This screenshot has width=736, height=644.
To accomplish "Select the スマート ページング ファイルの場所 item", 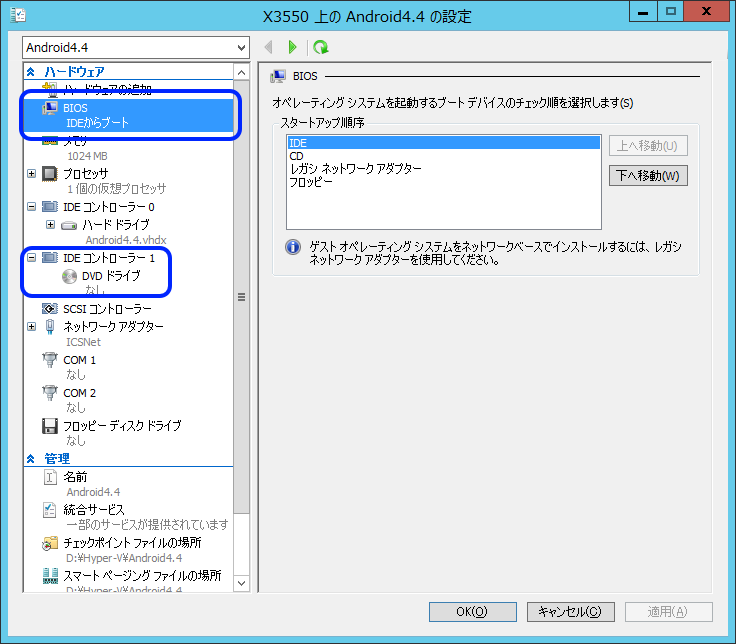I will (x=142, y=575).
